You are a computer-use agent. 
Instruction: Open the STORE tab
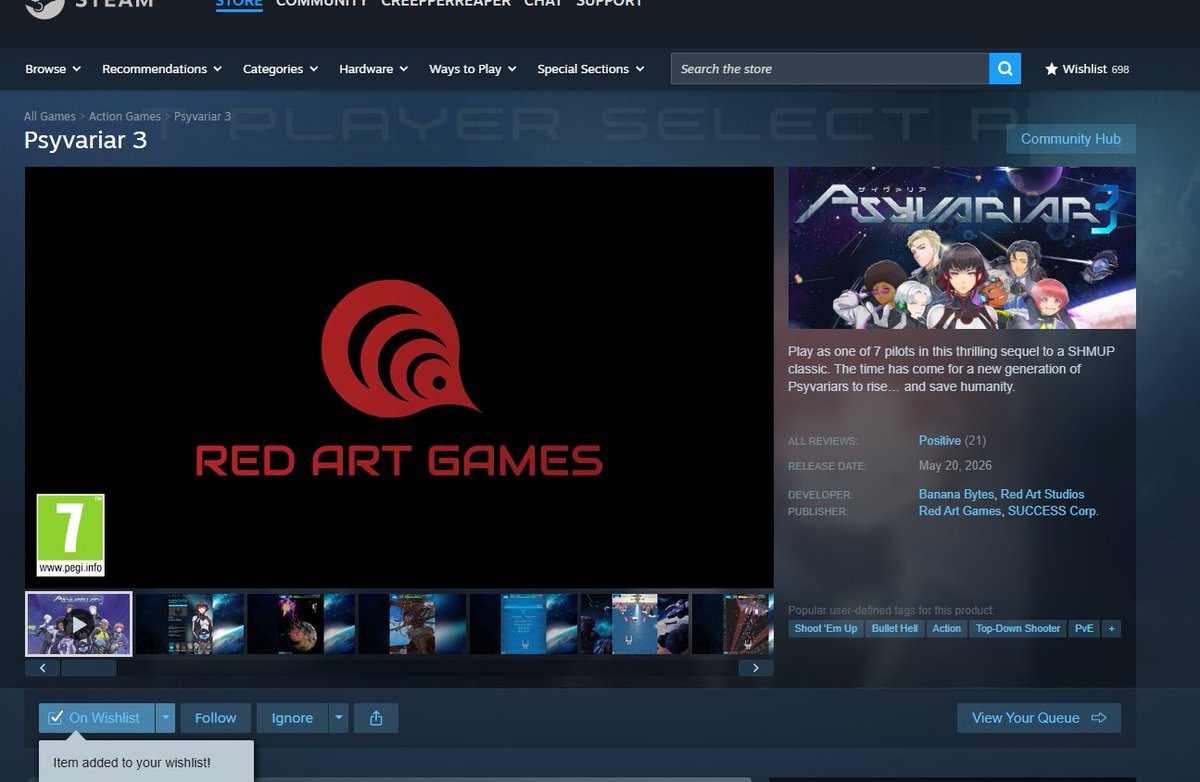[x=239, y=4]
